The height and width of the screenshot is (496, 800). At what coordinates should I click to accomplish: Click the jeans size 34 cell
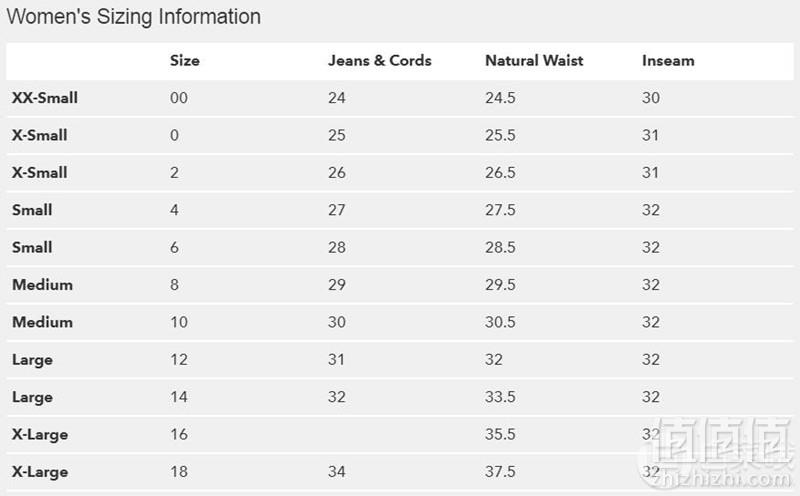coord(336,472)
